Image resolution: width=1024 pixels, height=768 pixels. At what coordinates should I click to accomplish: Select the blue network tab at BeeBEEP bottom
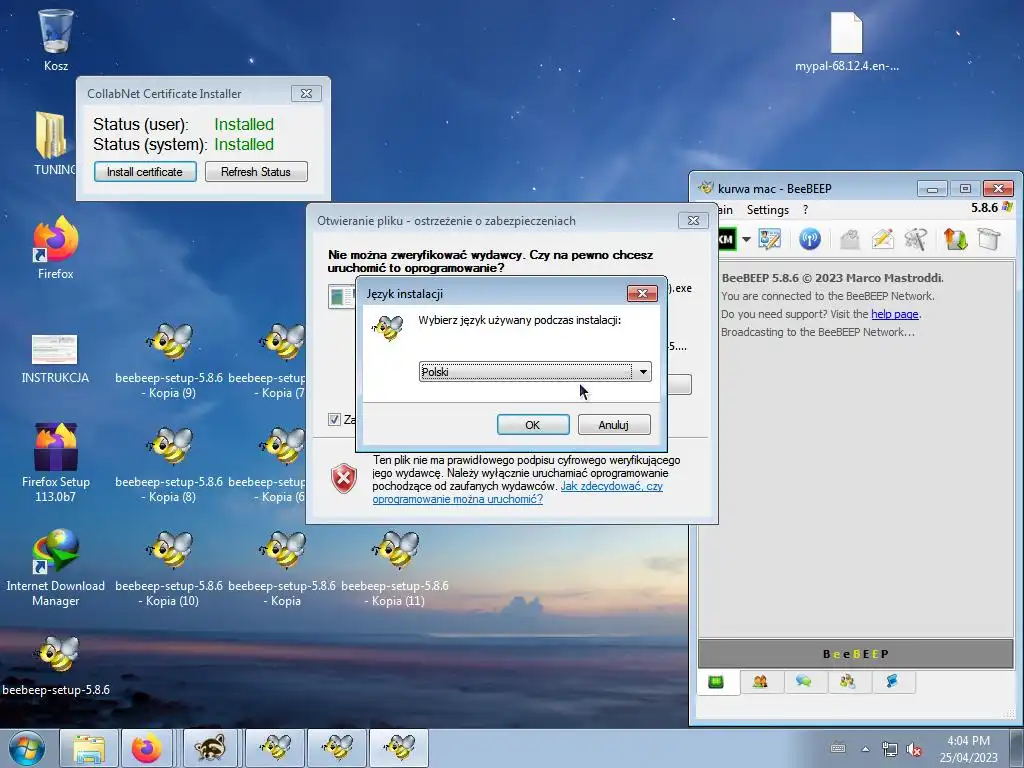[x=892, y=682]
